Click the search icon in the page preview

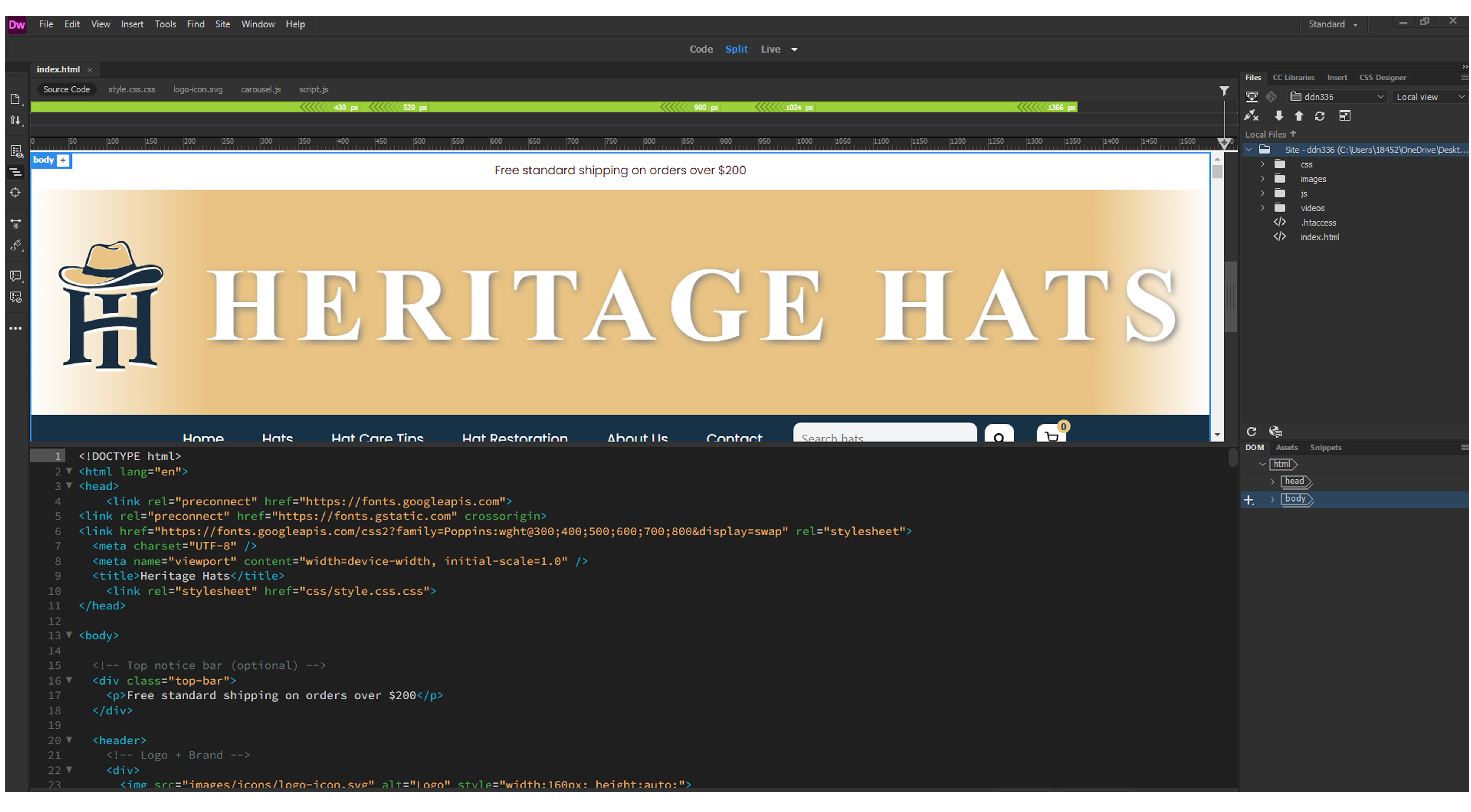click(999, 434)
